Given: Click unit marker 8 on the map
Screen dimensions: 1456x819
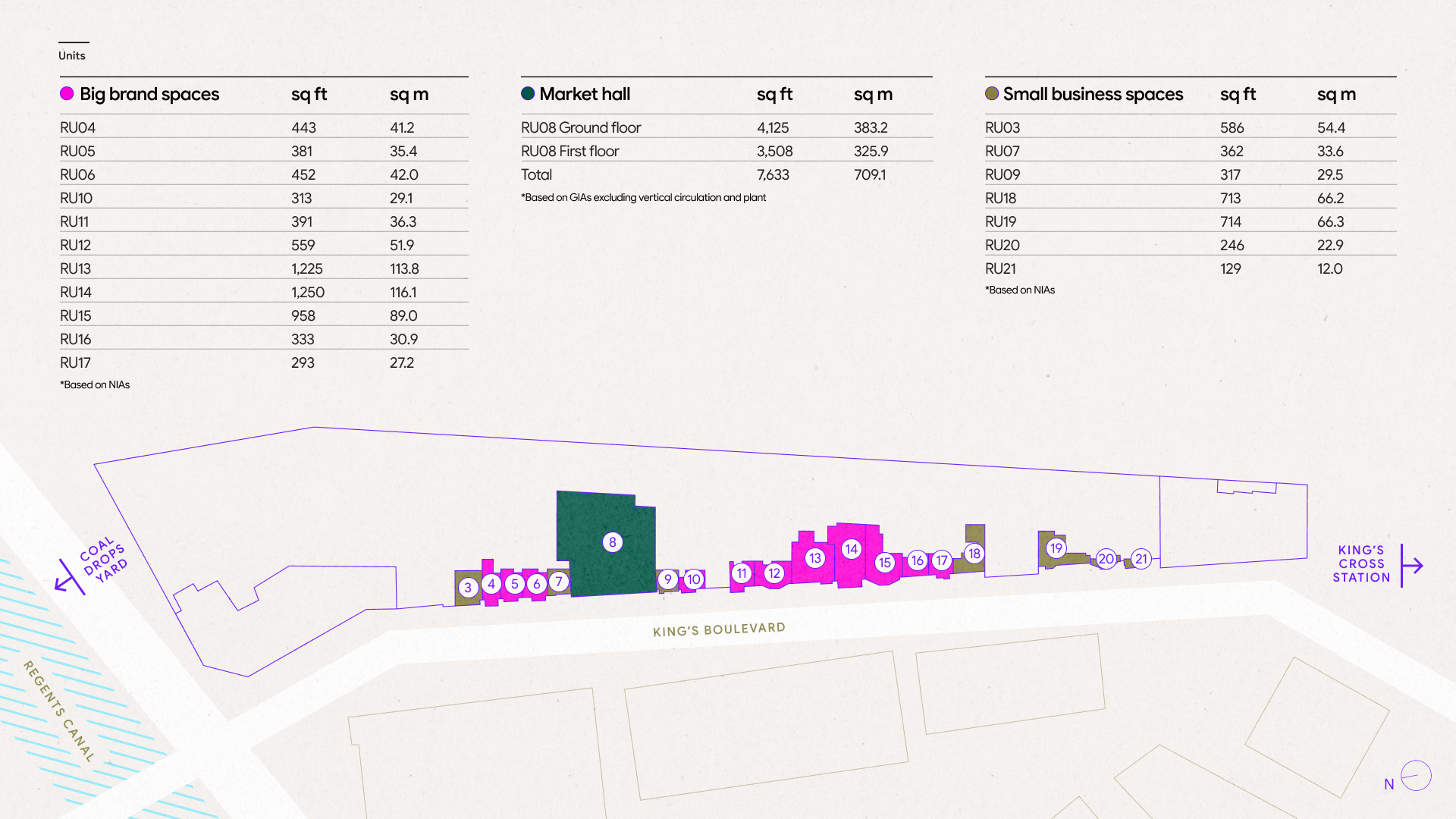Looking at the screenshot, I should 613,542.
